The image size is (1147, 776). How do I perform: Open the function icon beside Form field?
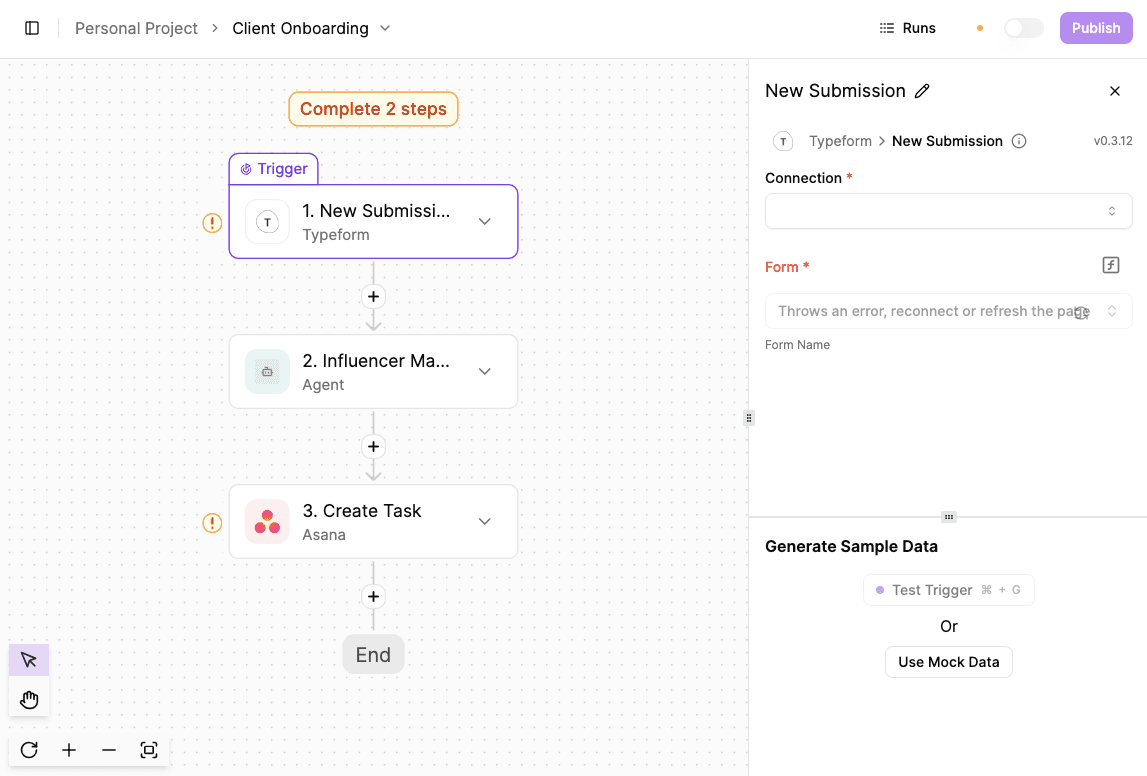click(1110, 265)
